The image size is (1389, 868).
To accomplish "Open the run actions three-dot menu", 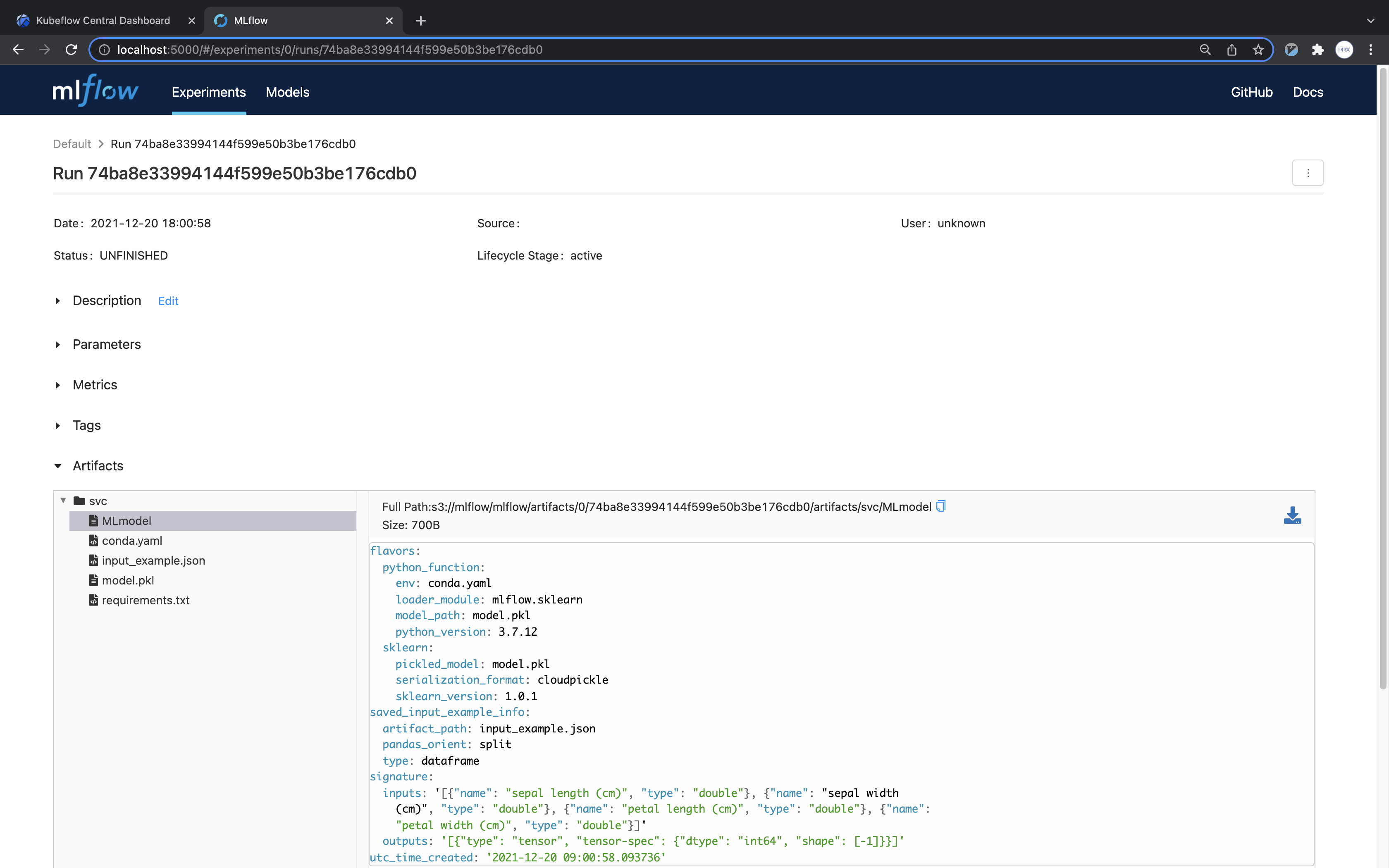I will 1308,173.
